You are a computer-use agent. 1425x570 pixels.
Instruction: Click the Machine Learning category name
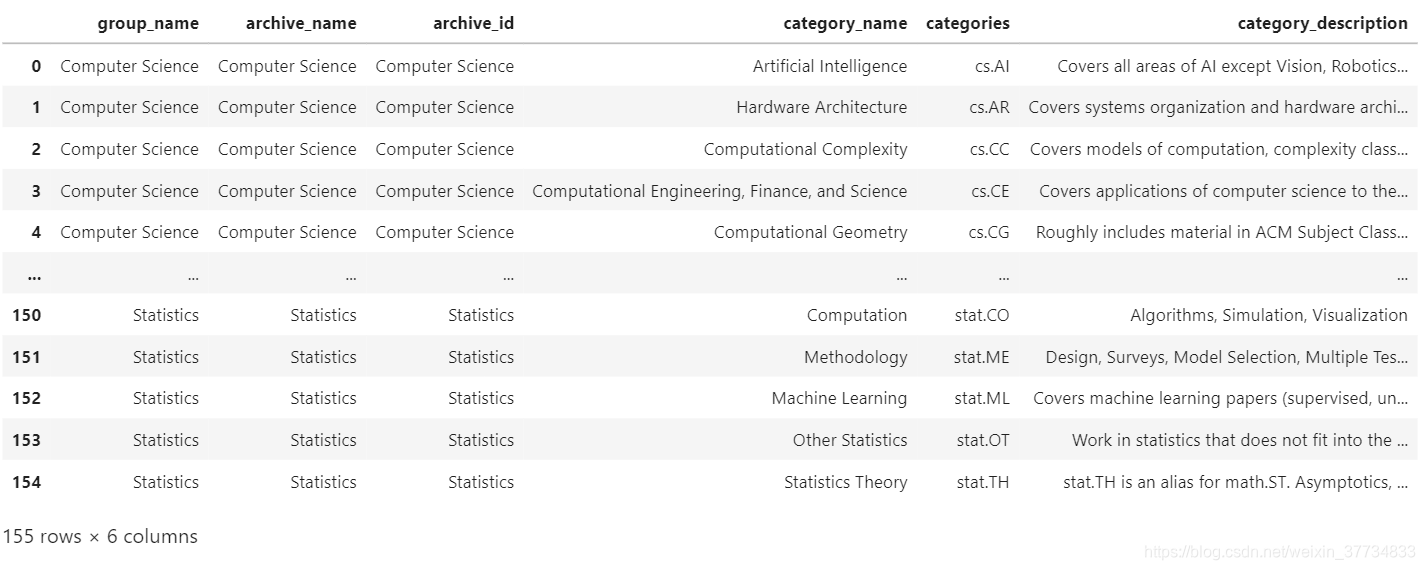(x=839, y=398)
